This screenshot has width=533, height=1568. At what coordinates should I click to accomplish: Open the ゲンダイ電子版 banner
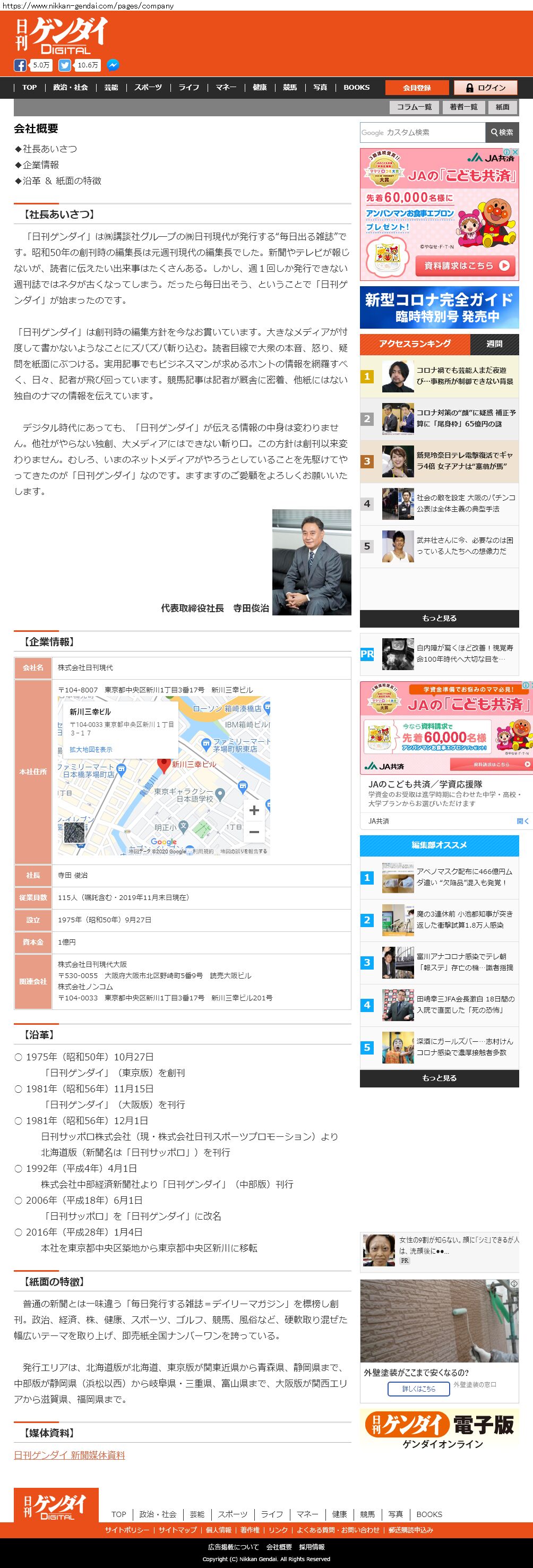439,1429
